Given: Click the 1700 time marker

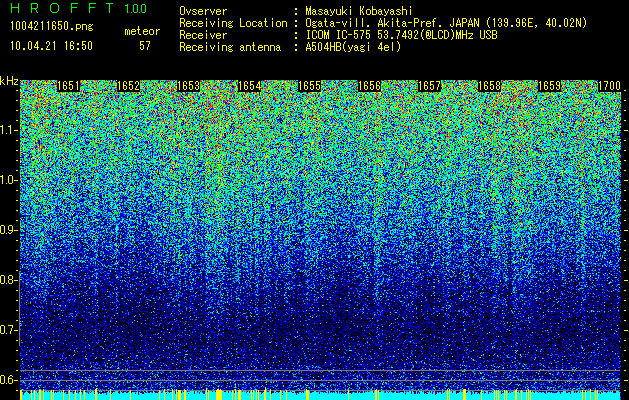Looking at the screenshot, I should pos(610,86).
